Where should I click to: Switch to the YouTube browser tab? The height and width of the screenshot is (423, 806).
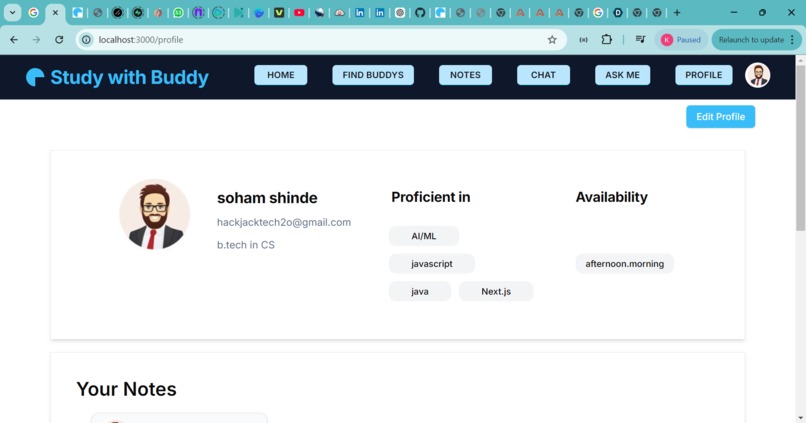pyautogui.click(x=299, y=13)
